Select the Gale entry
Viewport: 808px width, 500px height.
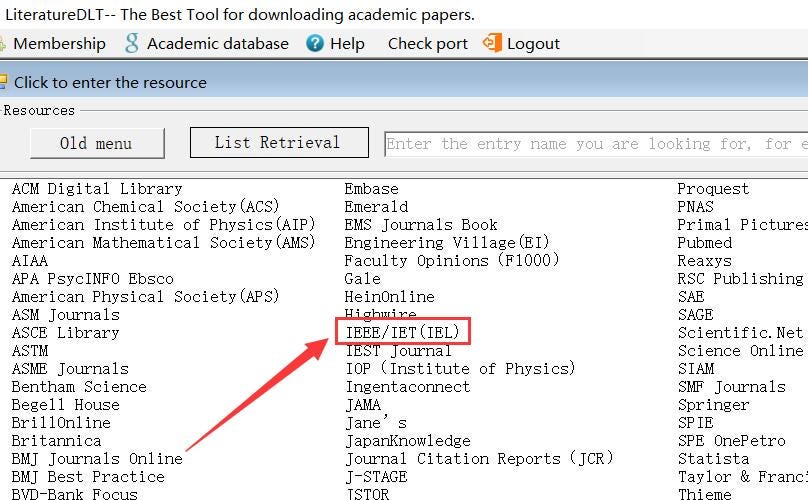point(362,279)
